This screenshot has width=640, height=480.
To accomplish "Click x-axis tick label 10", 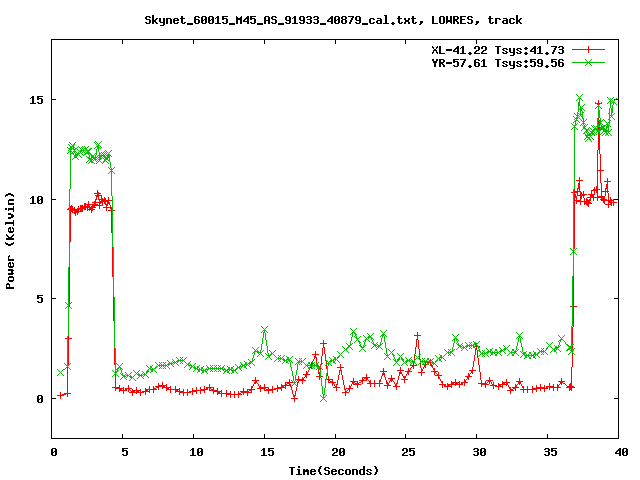I will click(x=196, y=452).
